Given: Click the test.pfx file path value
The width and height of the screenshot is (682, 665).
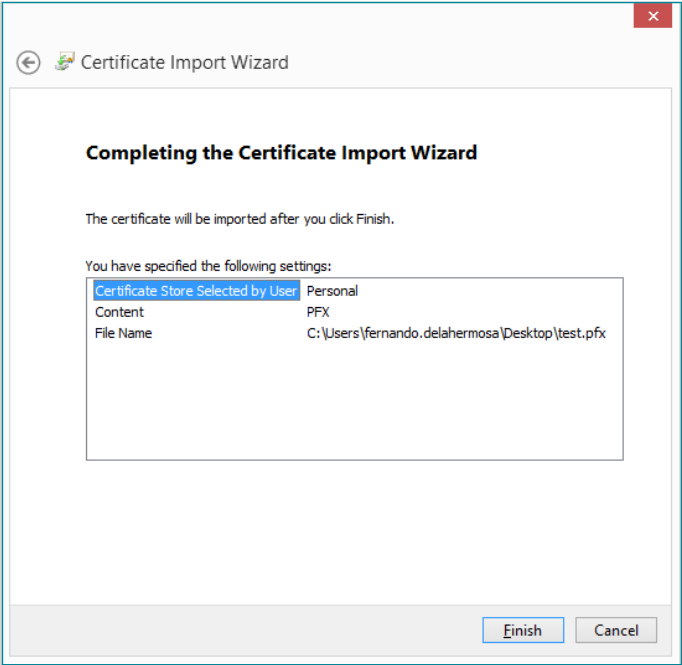Looking at the screenshot, I should pos(456,333).
